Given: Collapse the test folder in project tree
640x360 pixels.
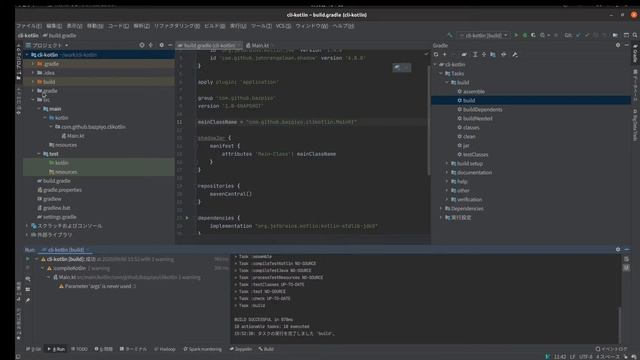Looking at the screenshot, I should click(39, 154).
